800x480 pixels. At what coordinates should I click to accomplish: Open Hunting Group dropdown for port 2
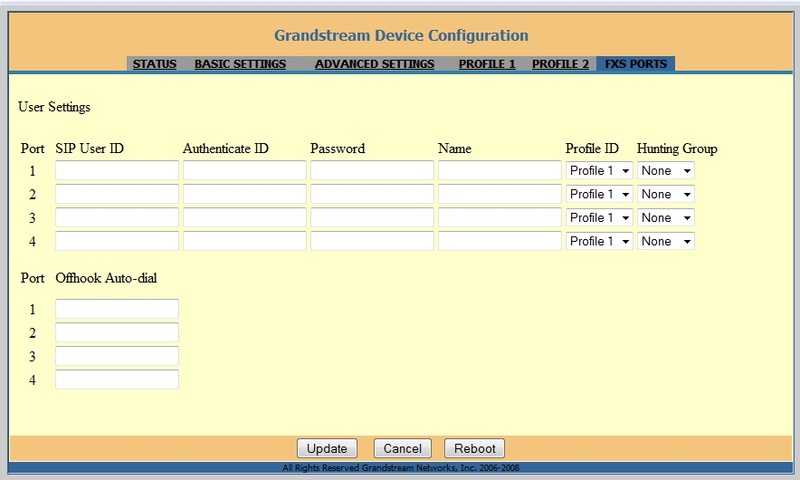tap(666, 194)
